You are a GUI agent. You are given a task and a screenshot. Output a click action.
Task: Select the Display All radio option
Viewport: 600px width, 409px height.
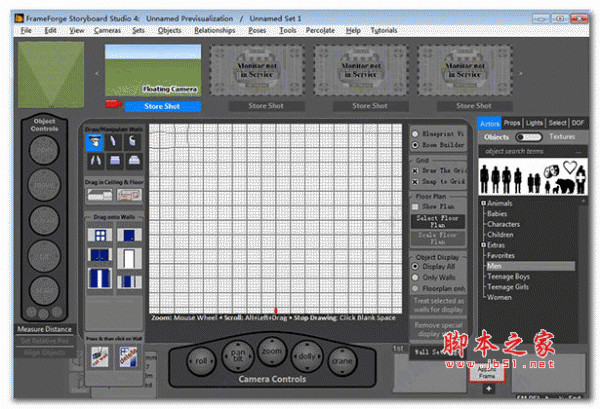[x=415, y=266]
